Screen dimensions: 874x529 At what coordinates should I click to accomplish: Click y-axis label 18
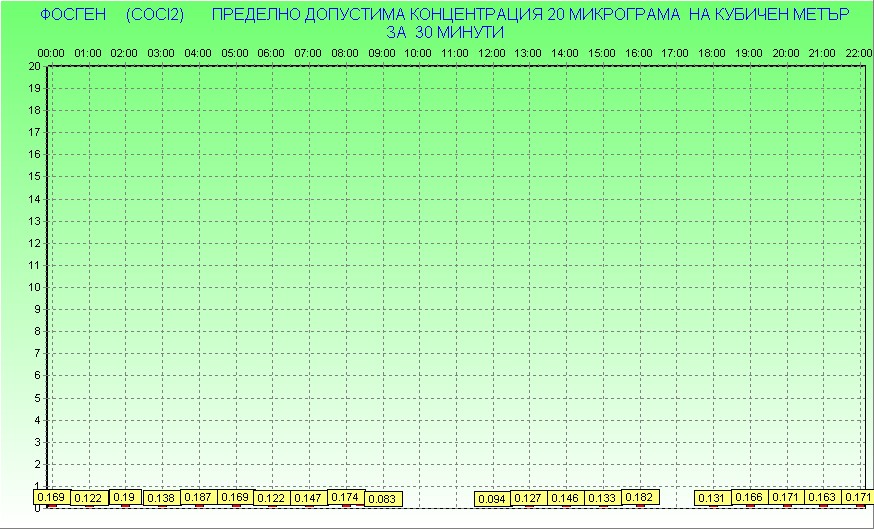point(34,110)
